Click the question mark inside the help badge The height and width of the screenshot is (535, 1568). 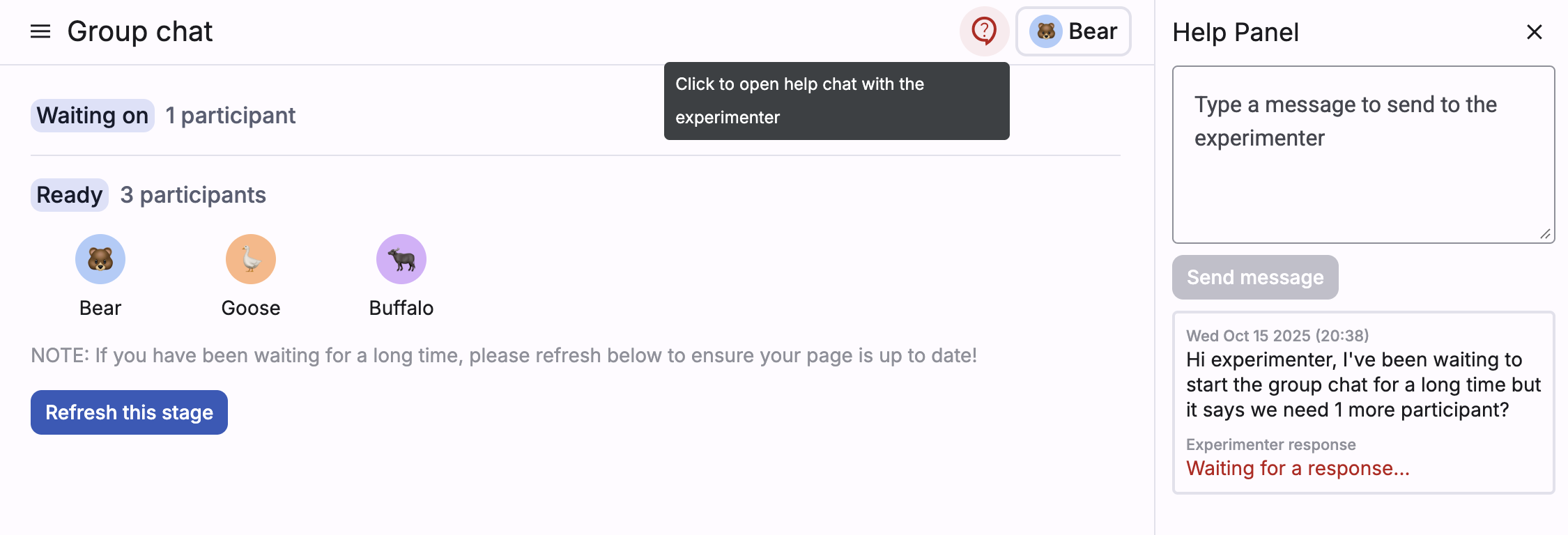[x=983, y=30]
